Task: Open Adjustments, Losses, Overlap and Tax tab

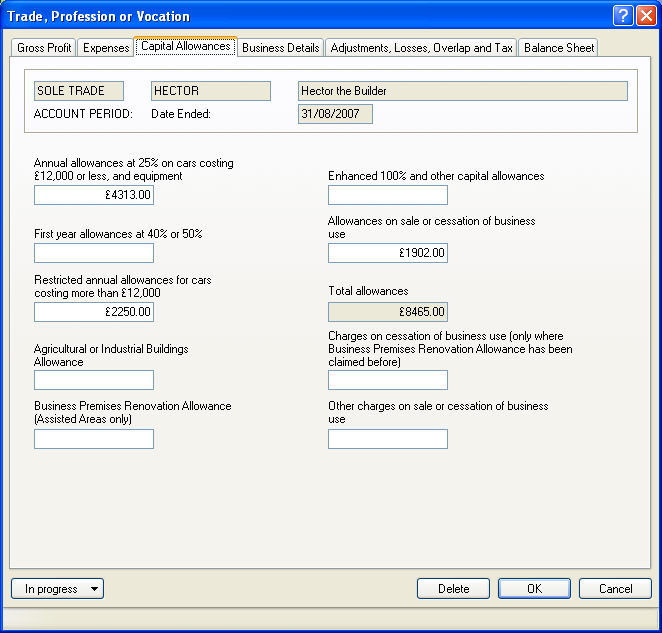Action: [421, 48]
